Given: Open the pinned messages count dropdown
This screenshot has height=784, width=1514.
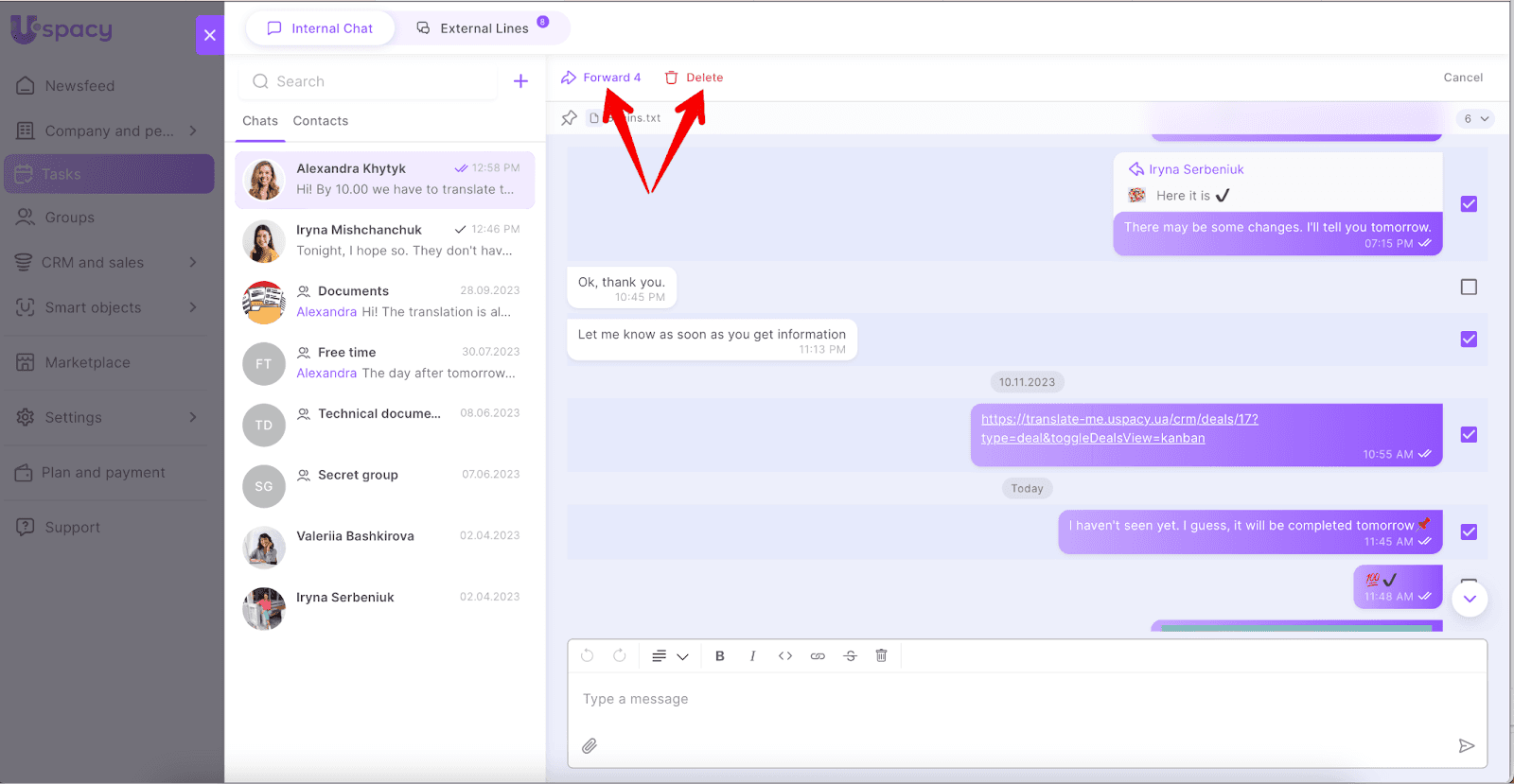Looking at the screenshot, I should pos(1475,119).
